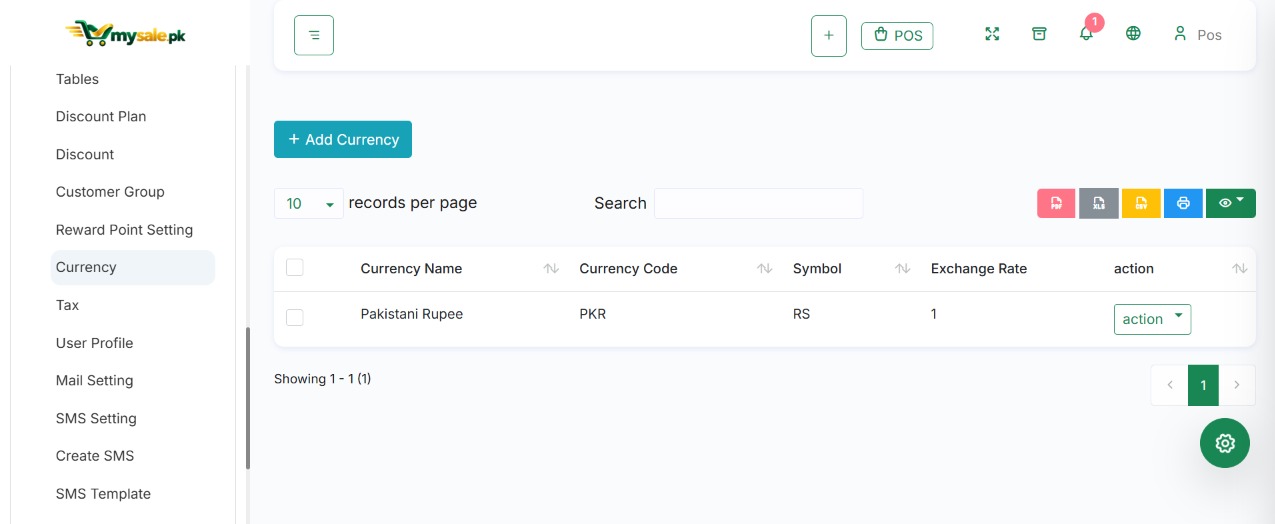Open notifications bell icon
Viewport: 1275px width, 524px height.
coord(1087,34)
